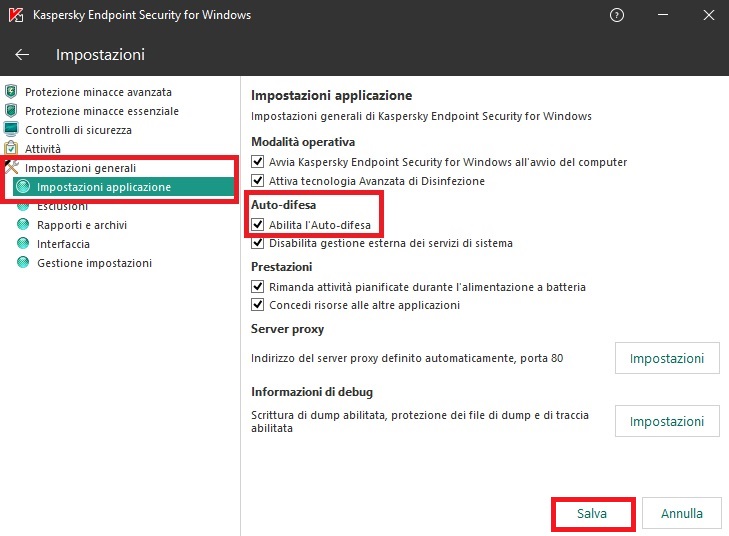Go back with the left arrow icon

22,55
